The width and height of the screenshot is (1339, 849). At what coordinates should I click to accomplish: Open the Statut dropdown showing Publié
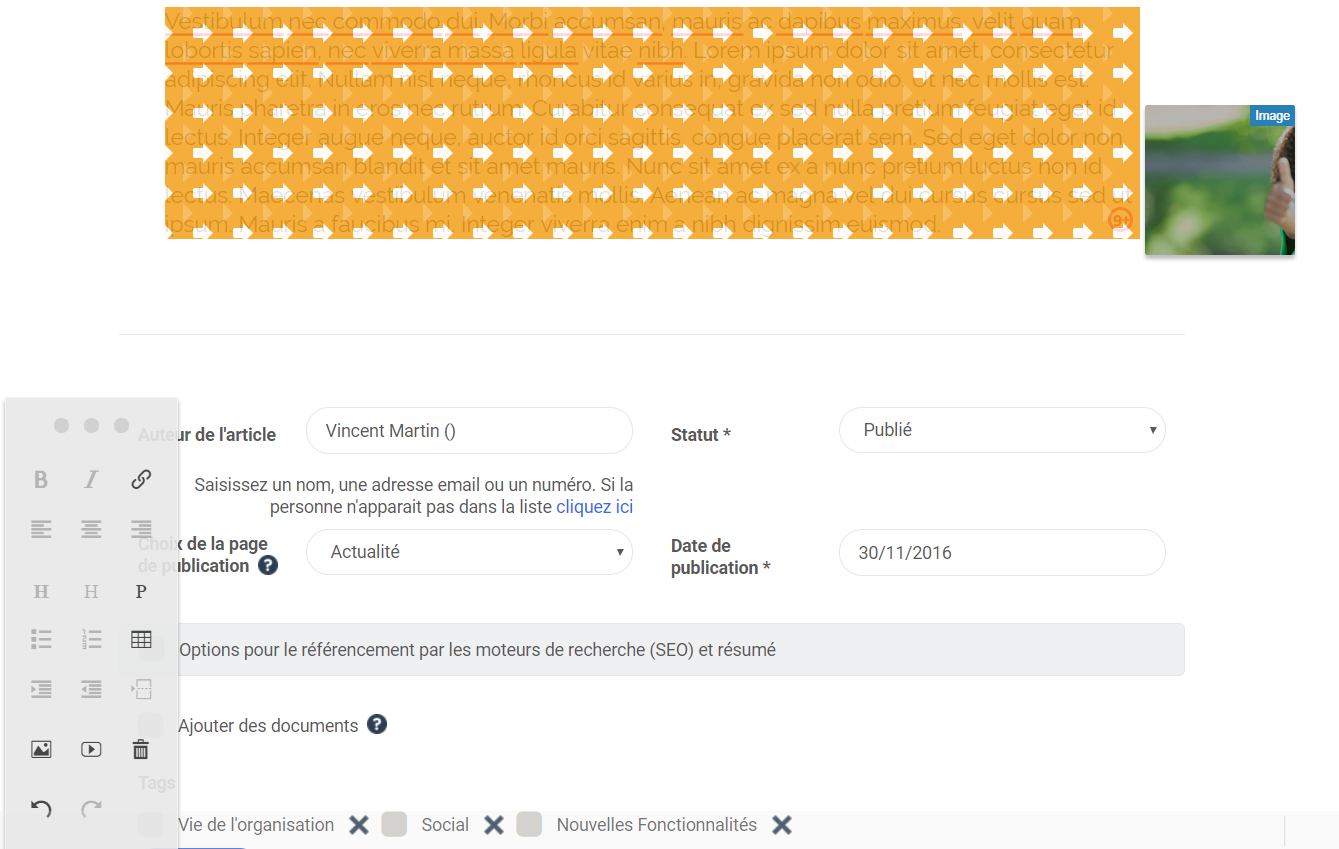(x=1001, y=430)
